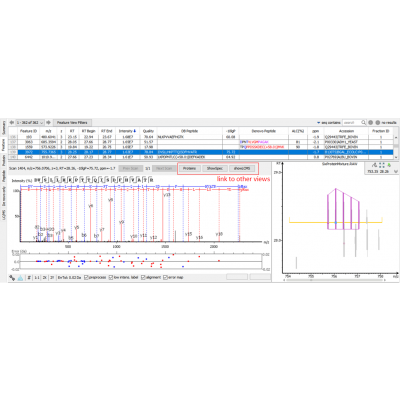Select table row number 137

[x=201, y=142]
